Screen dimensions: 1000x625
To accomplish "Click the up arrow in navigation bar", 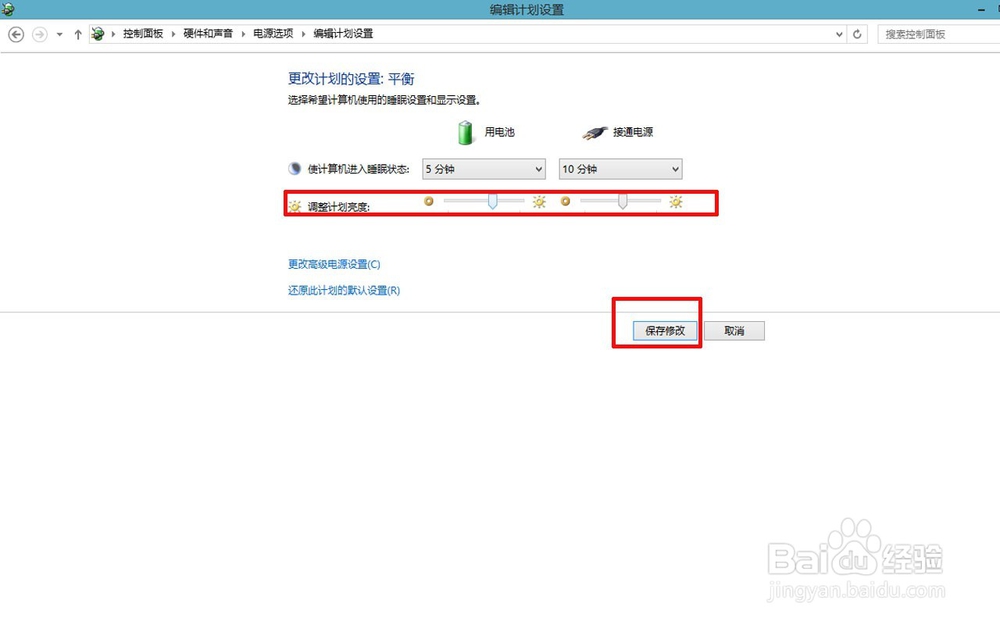I will [77, 33].
